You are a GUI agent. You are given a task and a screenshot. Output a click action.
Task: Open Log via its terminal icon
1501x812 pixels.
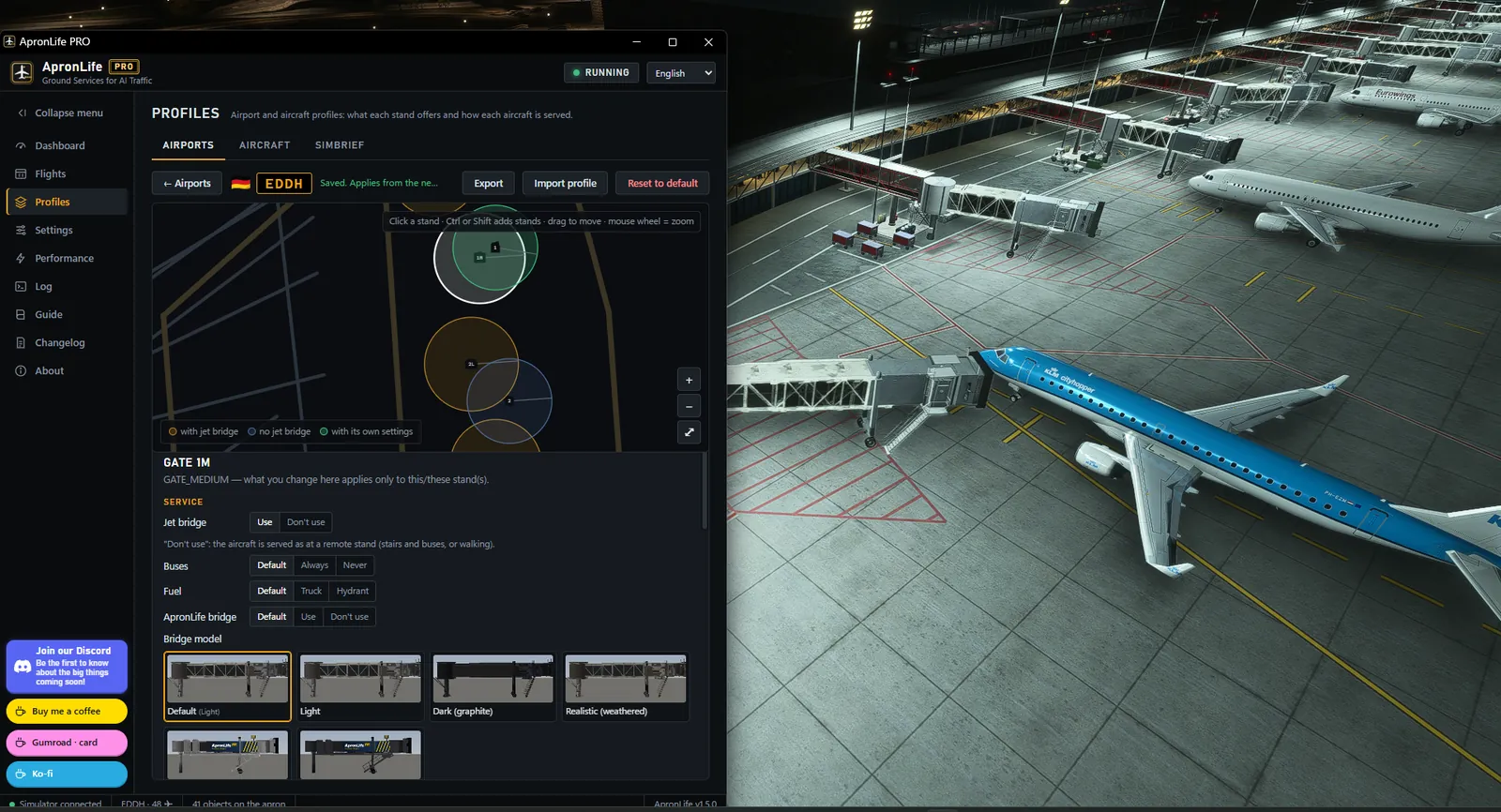pyautogui.click(x=21, y=287)
